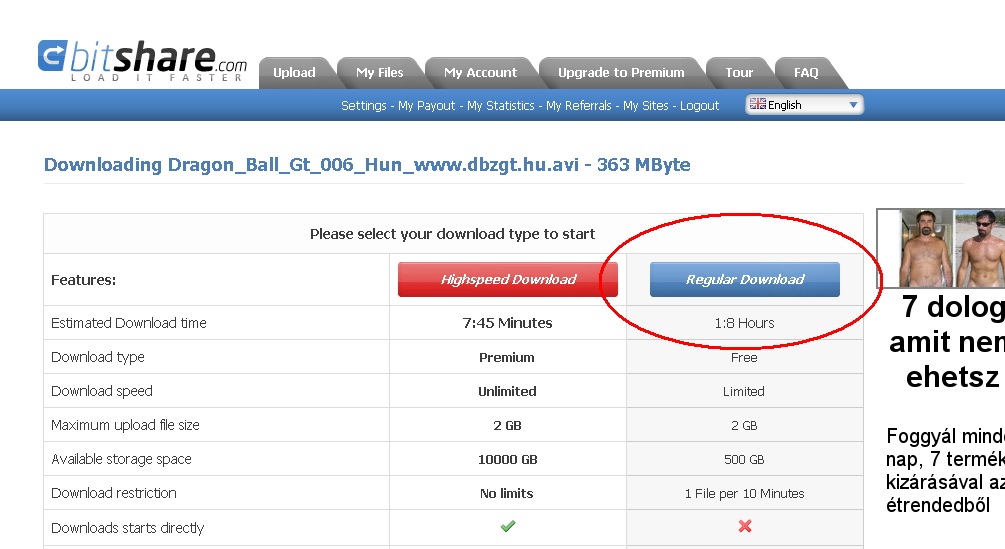Go to the My Account tab
The height and width of the screenshot is (549, 1005).
(x=480, y=72)
